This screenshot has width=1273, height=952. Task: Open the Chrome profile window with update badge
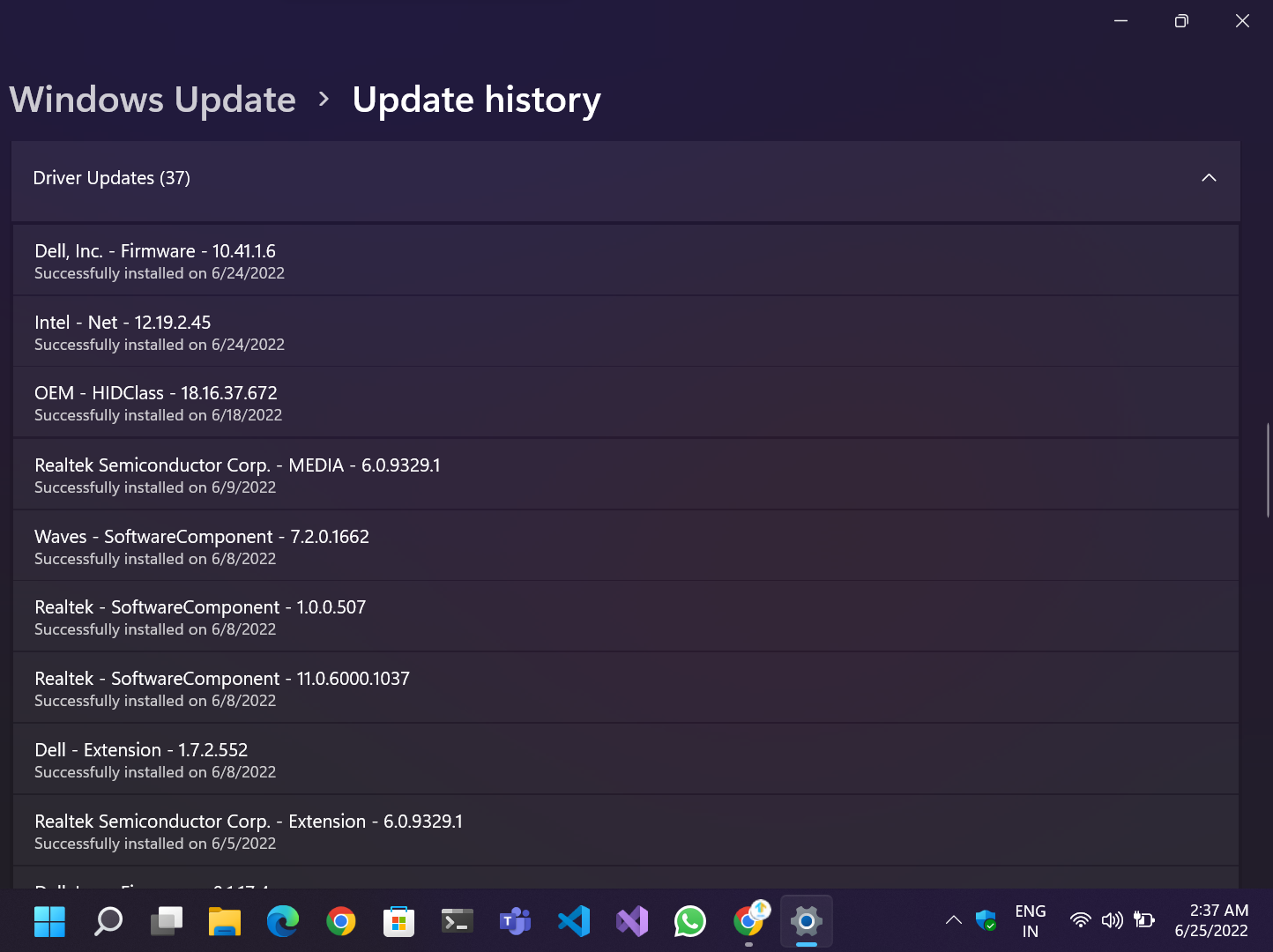[749, 921]
